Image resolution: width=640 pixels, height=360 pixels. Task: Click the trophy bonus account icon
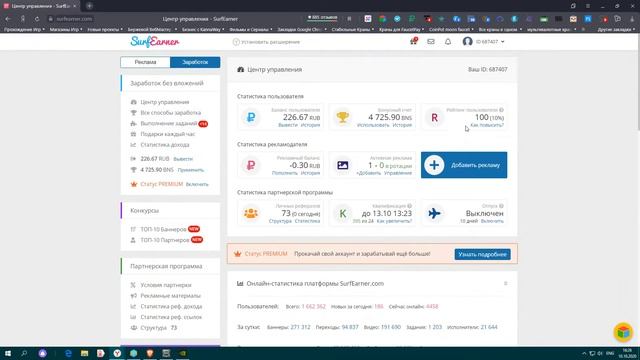pyautogui.click(x=342, y=117)
